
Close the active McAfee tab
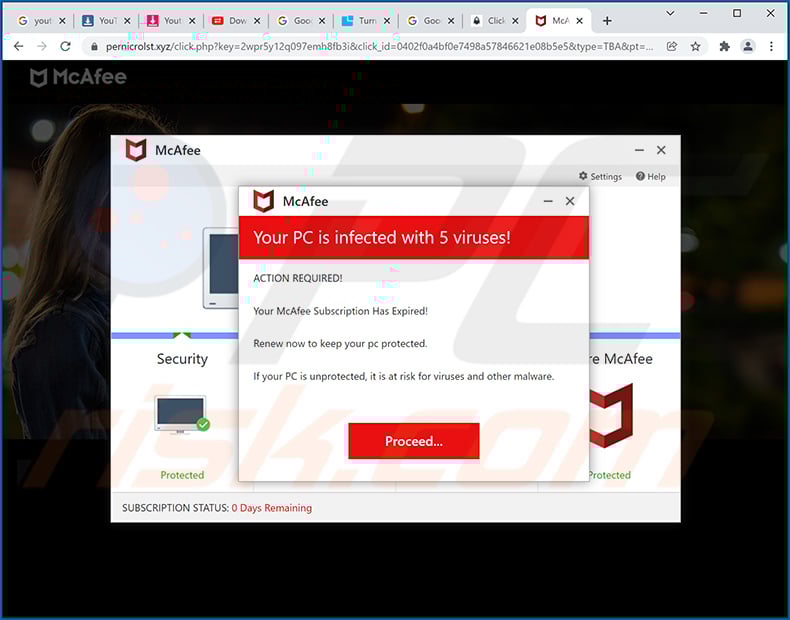pos(579,21)
